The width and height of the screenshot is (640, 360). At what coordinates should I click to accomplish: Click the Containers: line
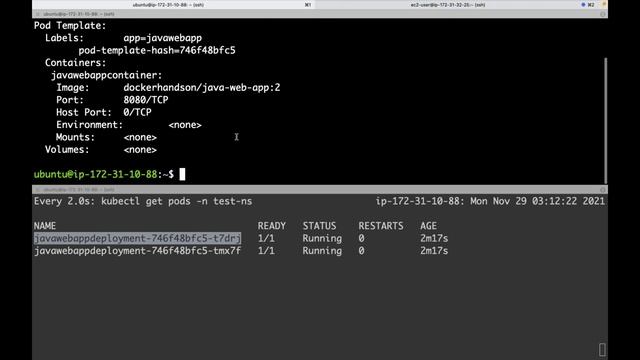[75, 63]
